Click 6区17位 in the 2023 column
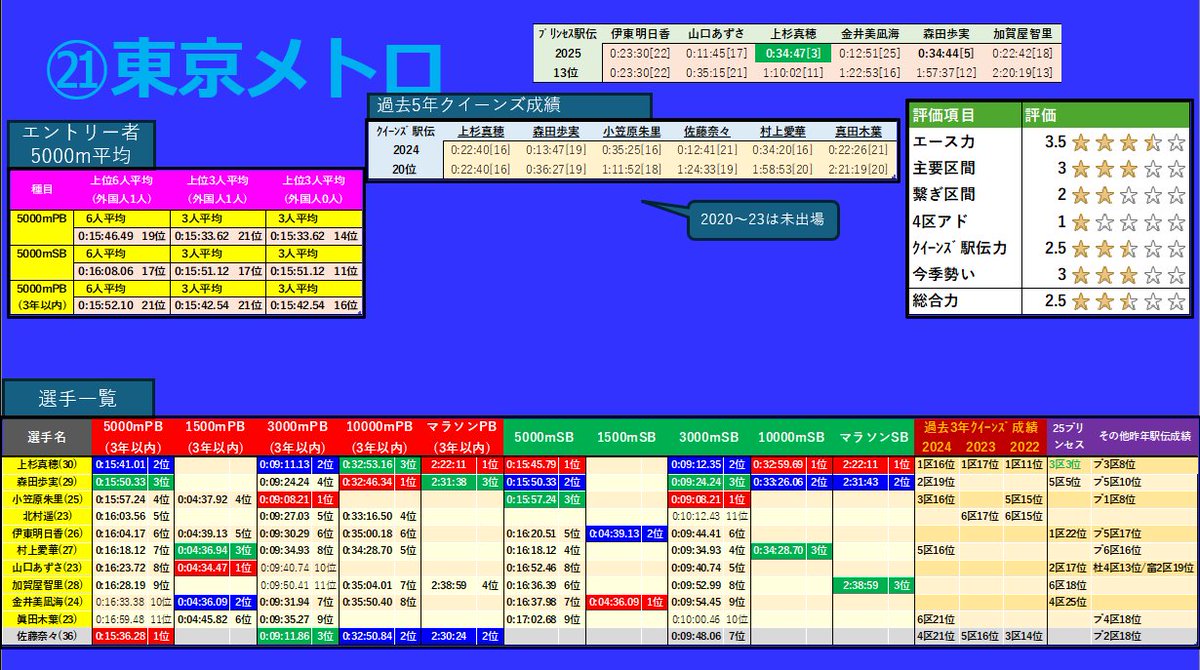The width and height of the screenshot is (1200, 670). tap(979, 516)
